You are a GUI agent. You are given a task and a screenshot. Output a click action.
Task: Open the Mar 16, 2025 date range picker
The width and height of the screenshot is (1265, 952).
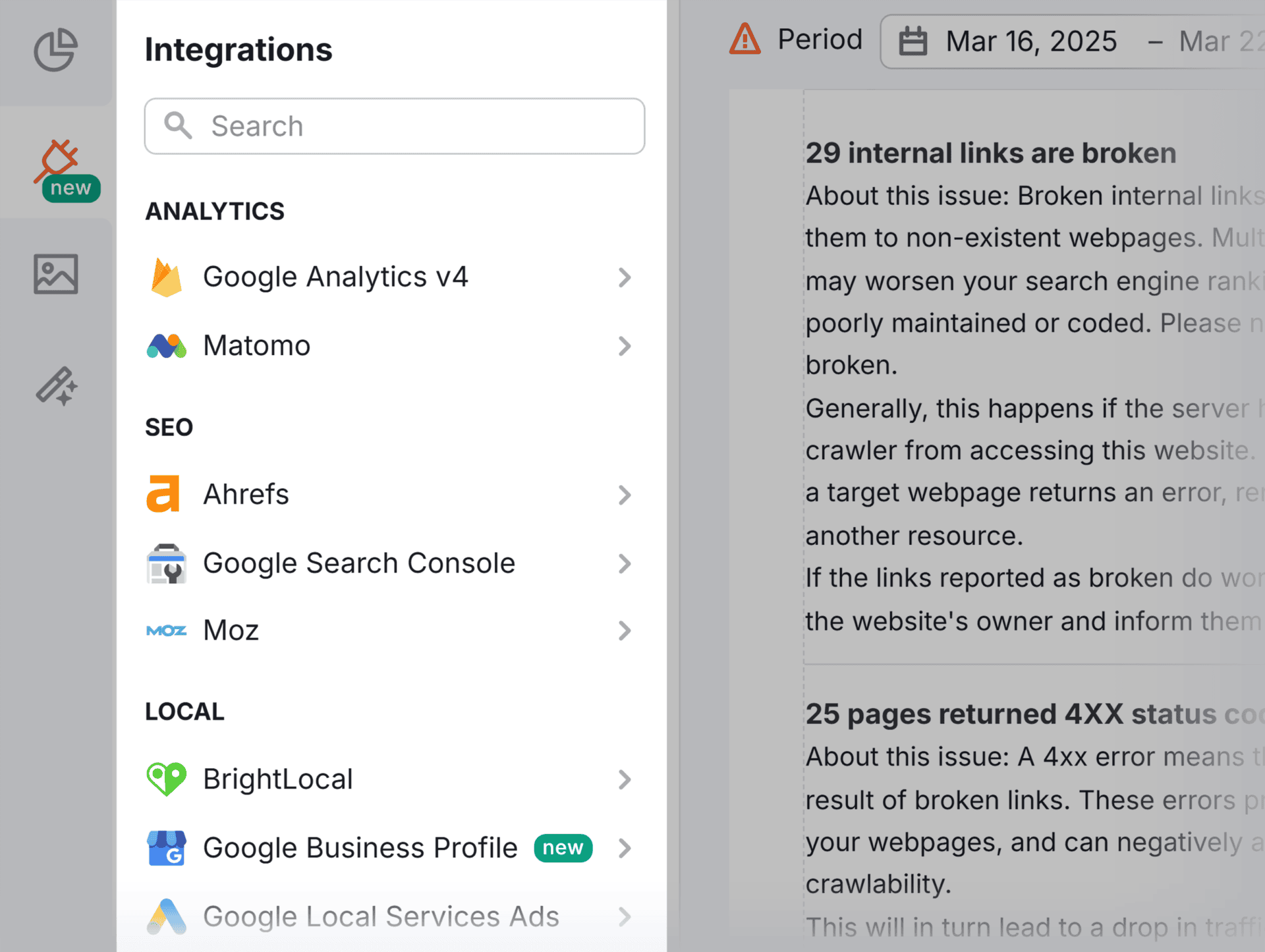coord(1073,42)
